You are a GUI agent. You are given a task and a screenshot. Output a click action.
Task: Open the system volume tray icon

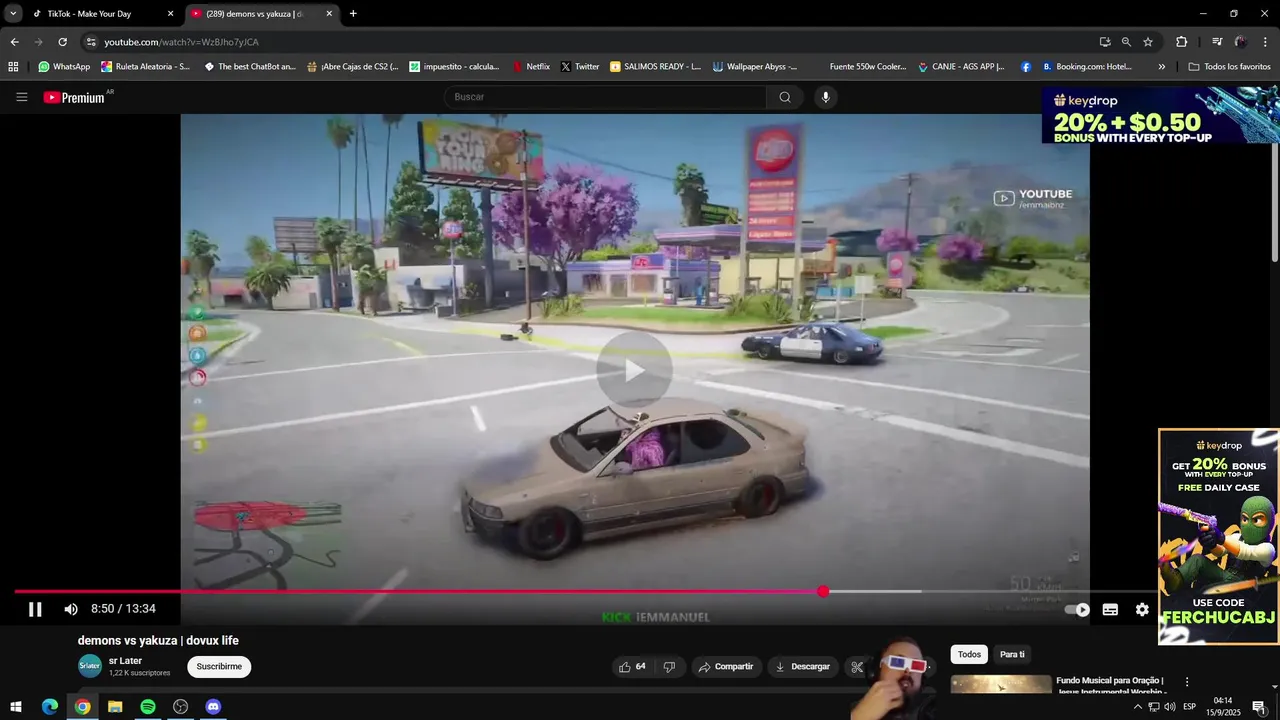tap(1169, 707)
